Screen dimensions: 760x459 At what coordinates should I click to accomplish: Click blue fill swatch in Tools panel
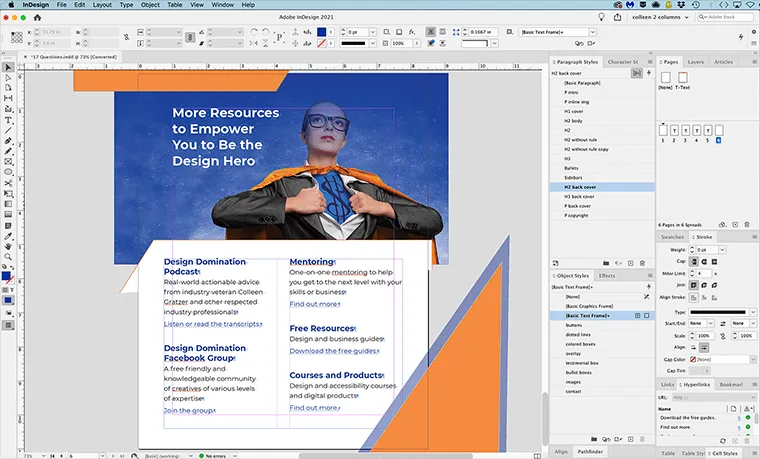point(6,276)
